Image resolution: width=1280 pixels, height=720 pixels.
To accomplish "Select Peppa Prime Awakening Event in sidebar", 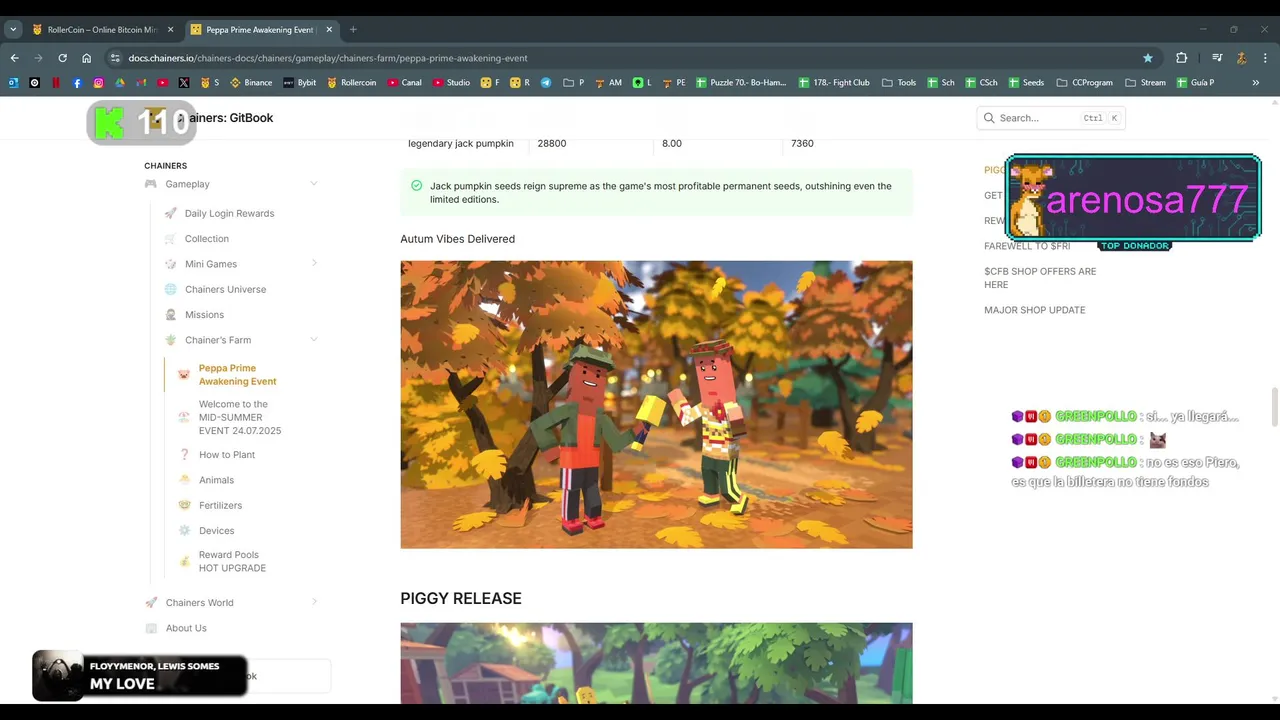I will pos(237,374).
